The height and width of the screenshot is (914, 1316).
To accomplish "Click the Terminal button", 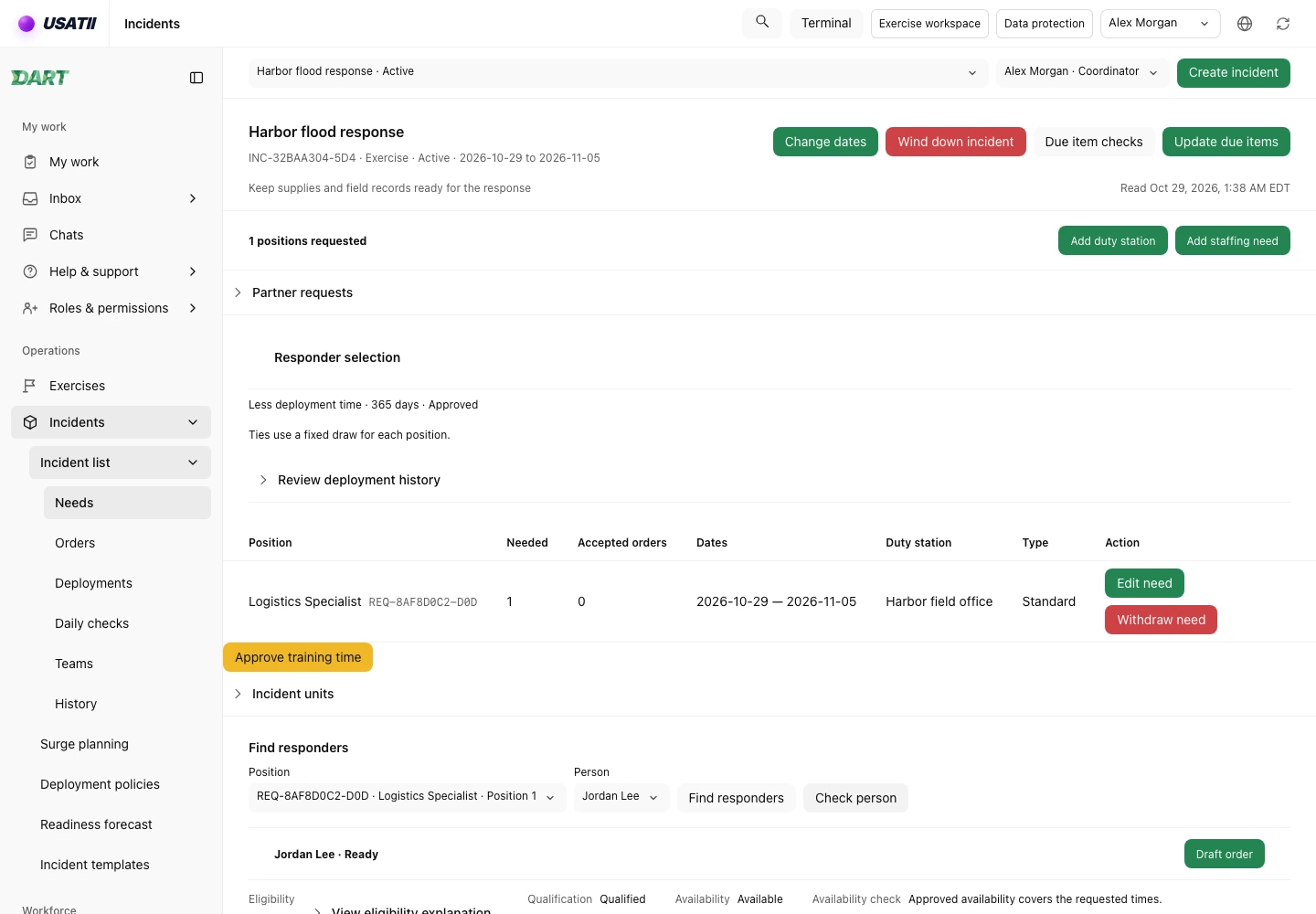I will click(826, 23).
